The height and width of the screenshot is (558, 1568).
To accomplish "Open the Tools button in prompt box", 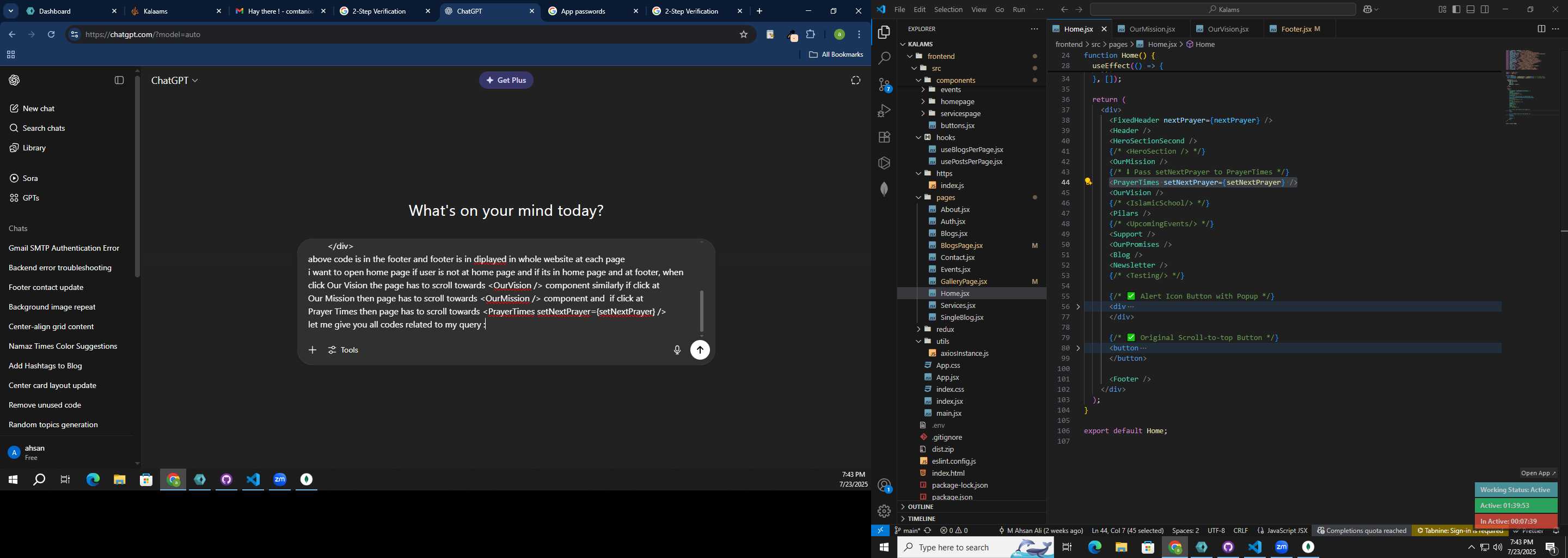I will tap(344, 350).
